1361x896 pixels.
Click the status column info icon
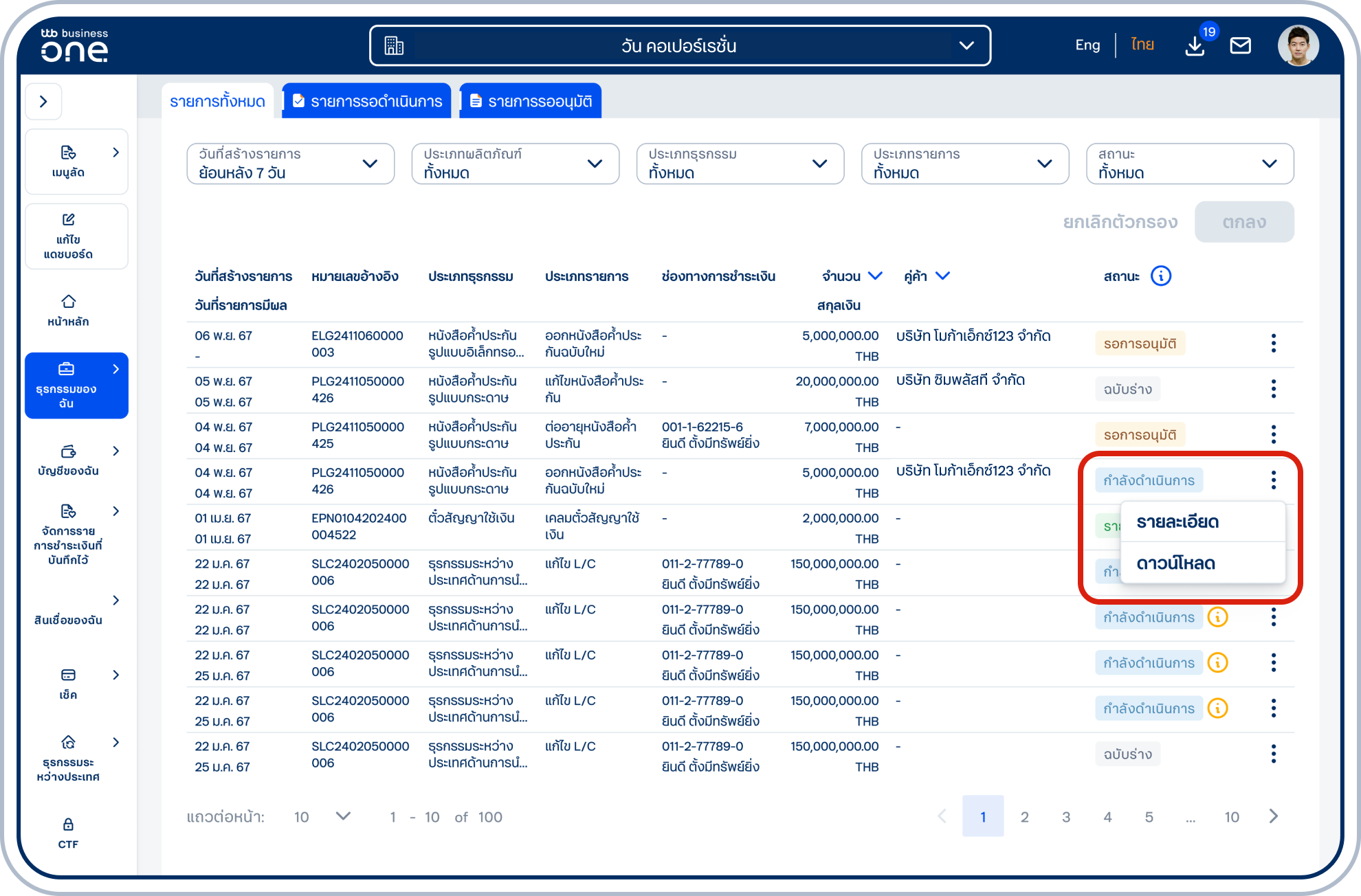1161,276
